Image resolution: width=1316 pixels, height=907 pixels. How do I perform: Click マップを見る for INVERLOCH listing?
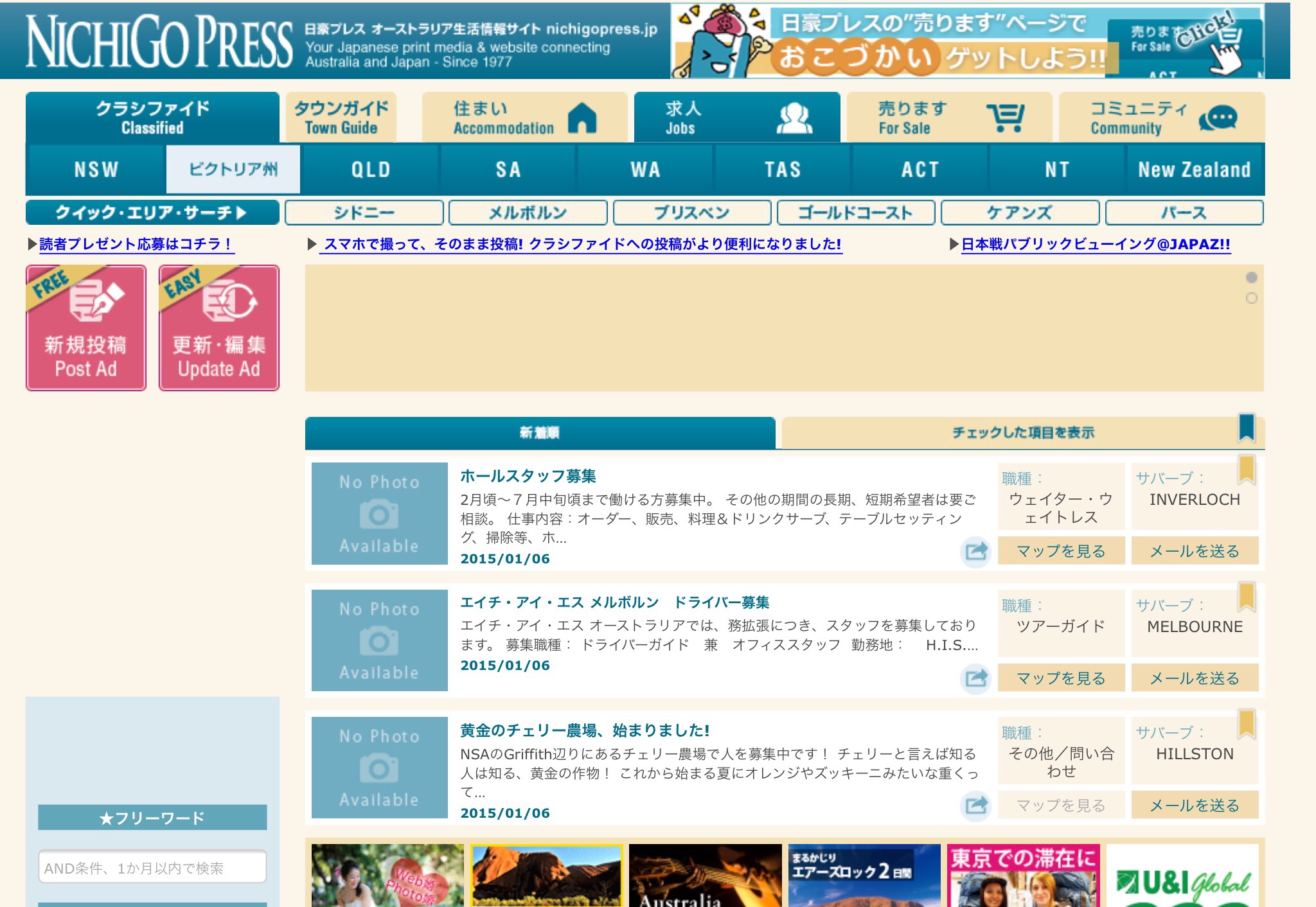click(1061, 551)
